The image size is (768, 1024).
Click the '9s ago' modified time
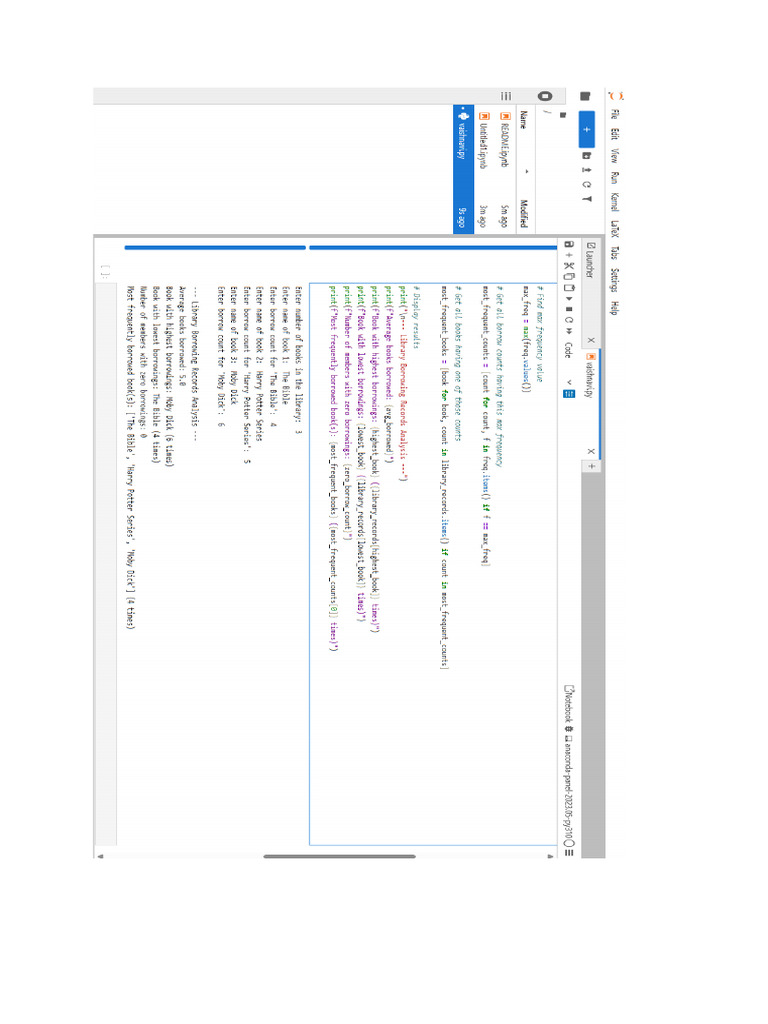[462, 219]
